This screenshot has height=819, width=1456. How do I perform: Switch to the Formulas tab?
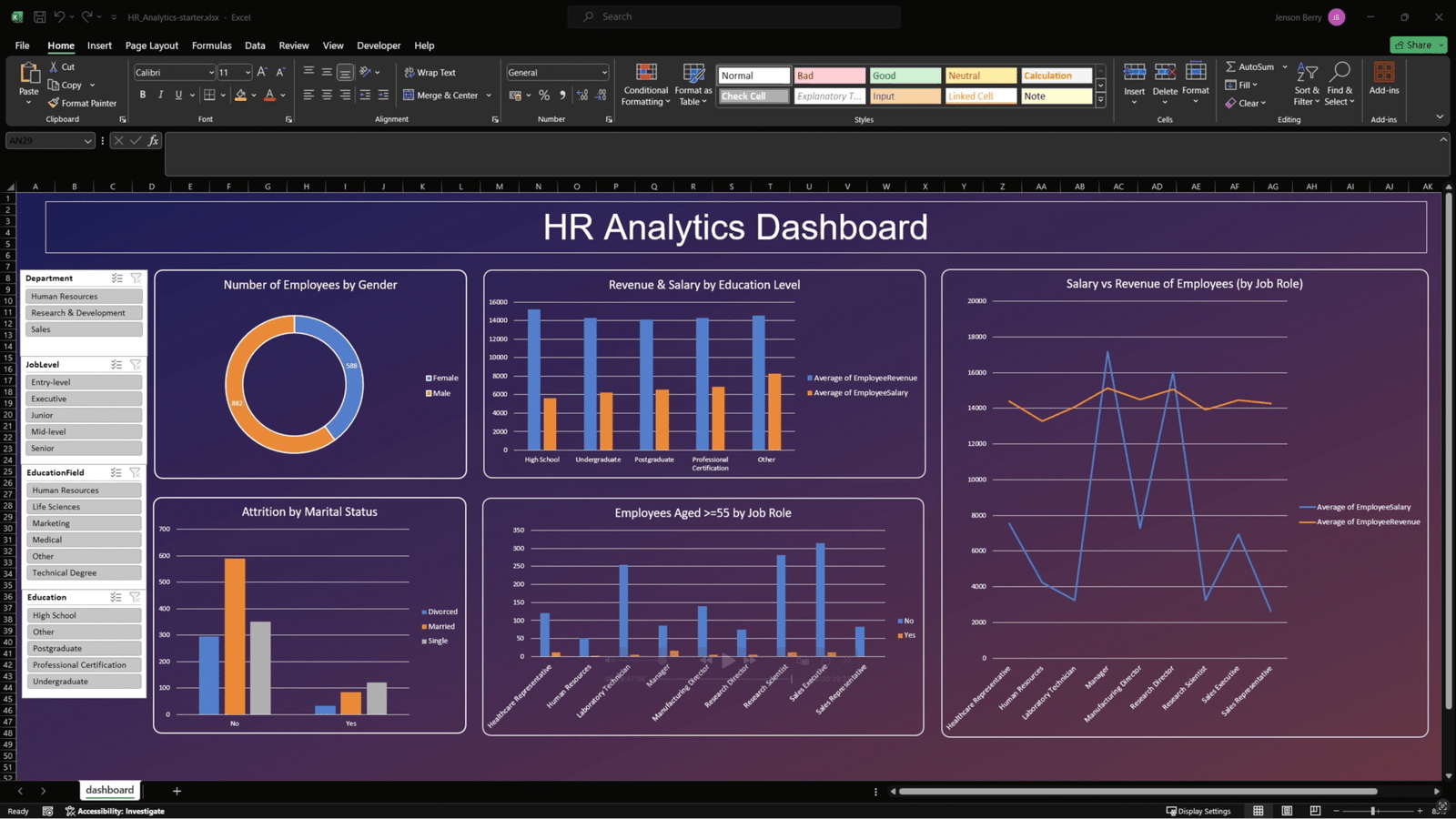(211, 45)
